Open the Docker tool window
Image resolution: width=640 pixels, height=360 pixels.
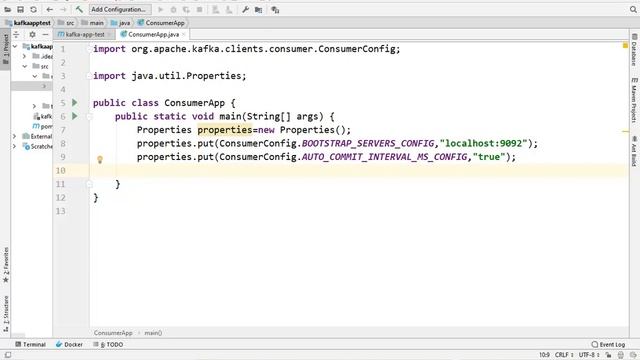(x=69, y=344)
